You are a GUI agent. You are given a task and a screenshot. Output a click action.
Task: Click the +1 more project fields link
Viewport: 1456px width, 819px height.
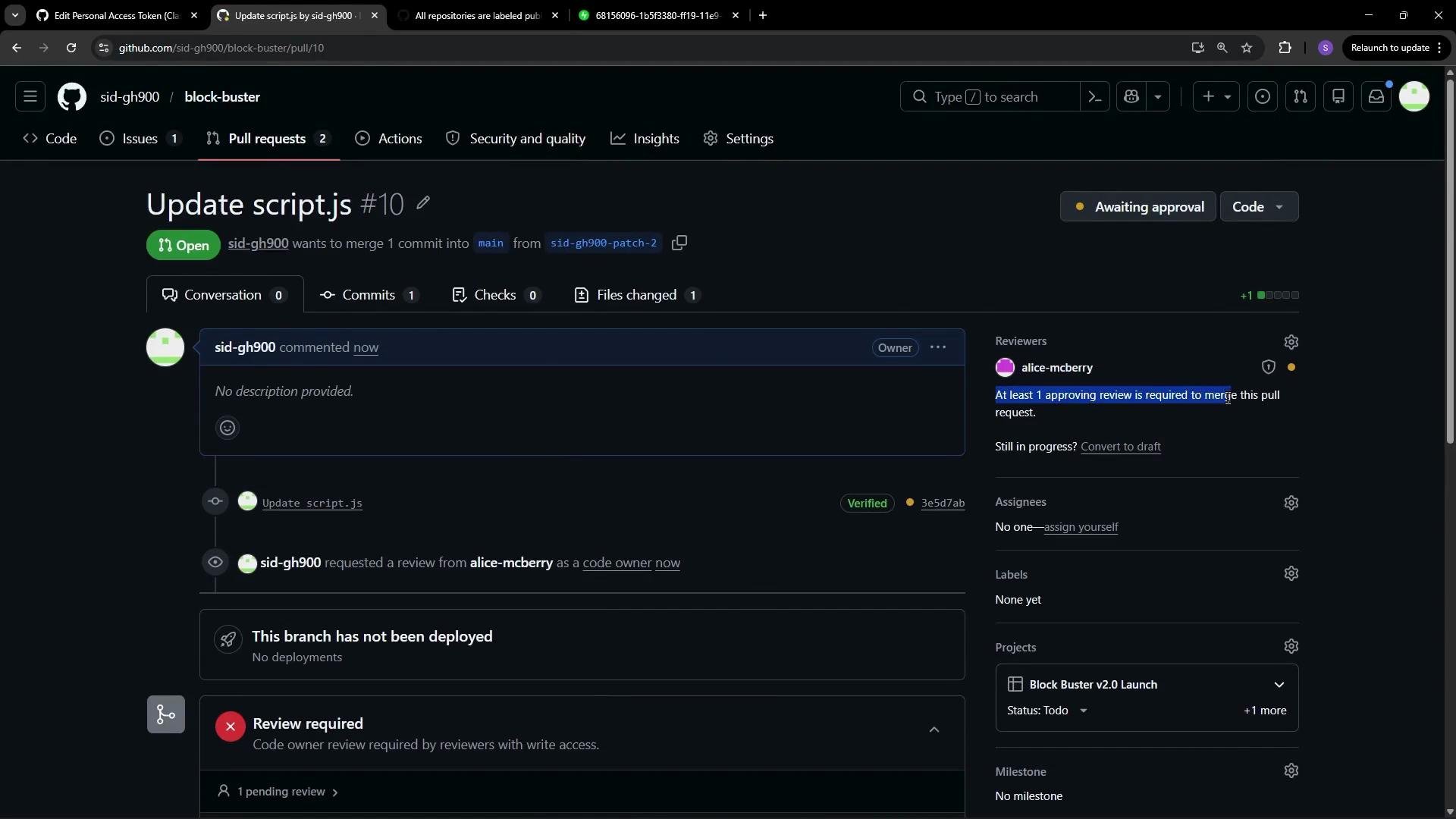(x=1265, y=711)
